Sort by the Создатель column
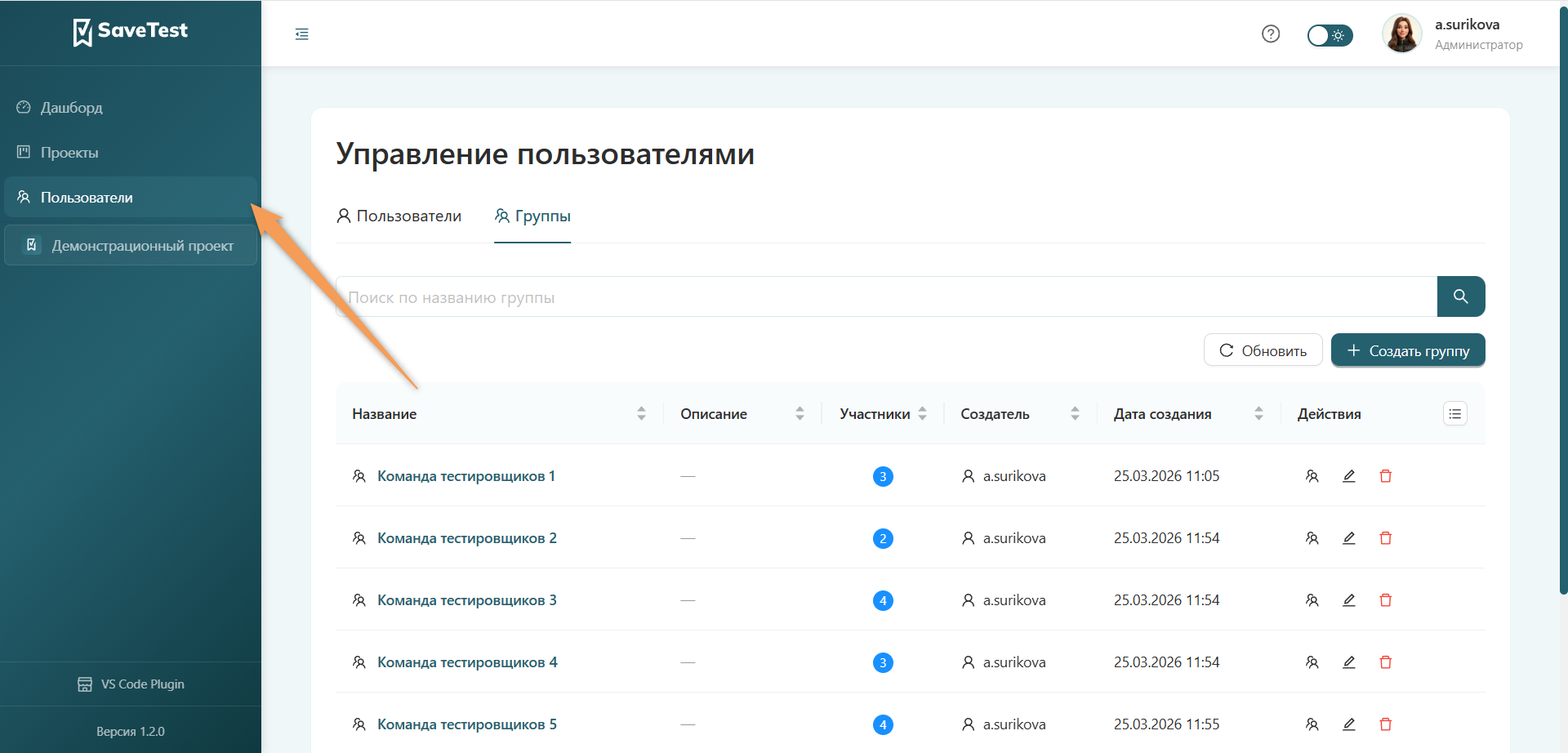Image resolution: width=1568 pixels, height=753 pixels. (x=1076, y=413)
